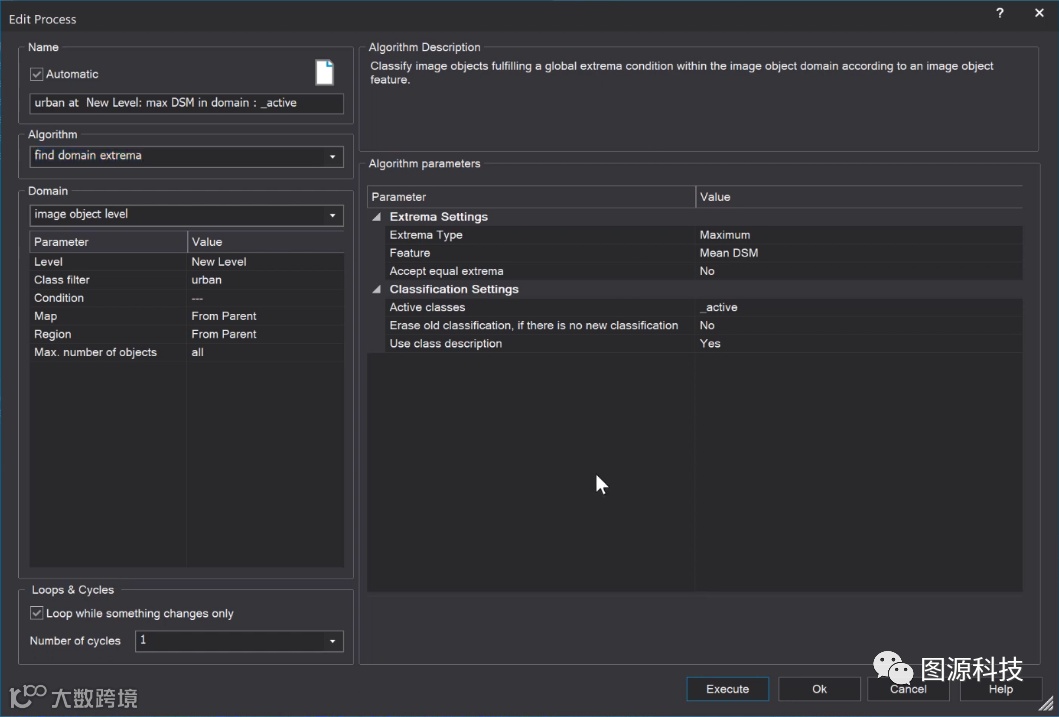The height and width of the screenshot is (717, 1059).
Task: Toggle the Automatic name checkbox
Action: point(36,74)
